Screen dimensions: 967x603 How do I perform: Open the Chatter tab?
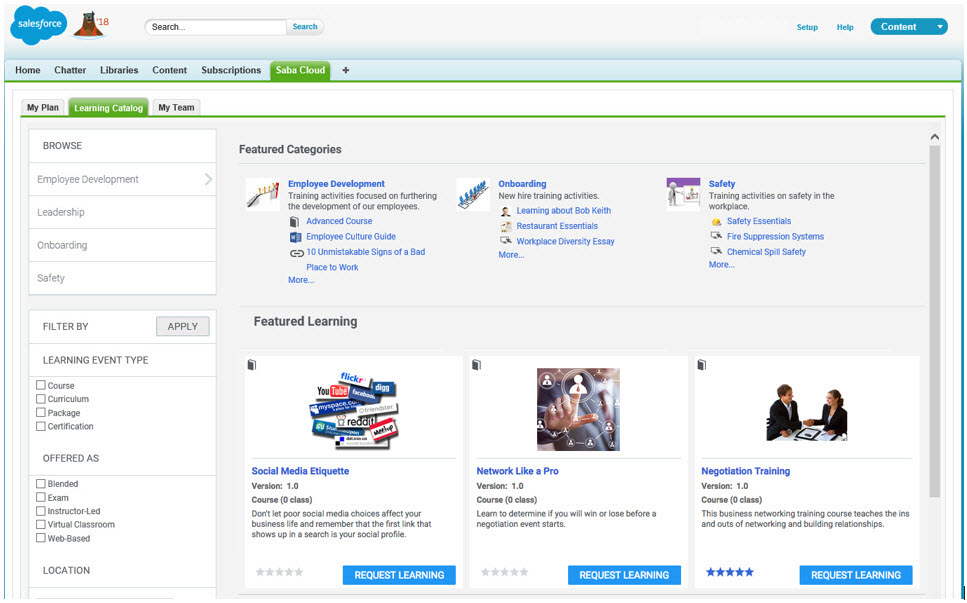pyautogui.click(x=70, y=70)
